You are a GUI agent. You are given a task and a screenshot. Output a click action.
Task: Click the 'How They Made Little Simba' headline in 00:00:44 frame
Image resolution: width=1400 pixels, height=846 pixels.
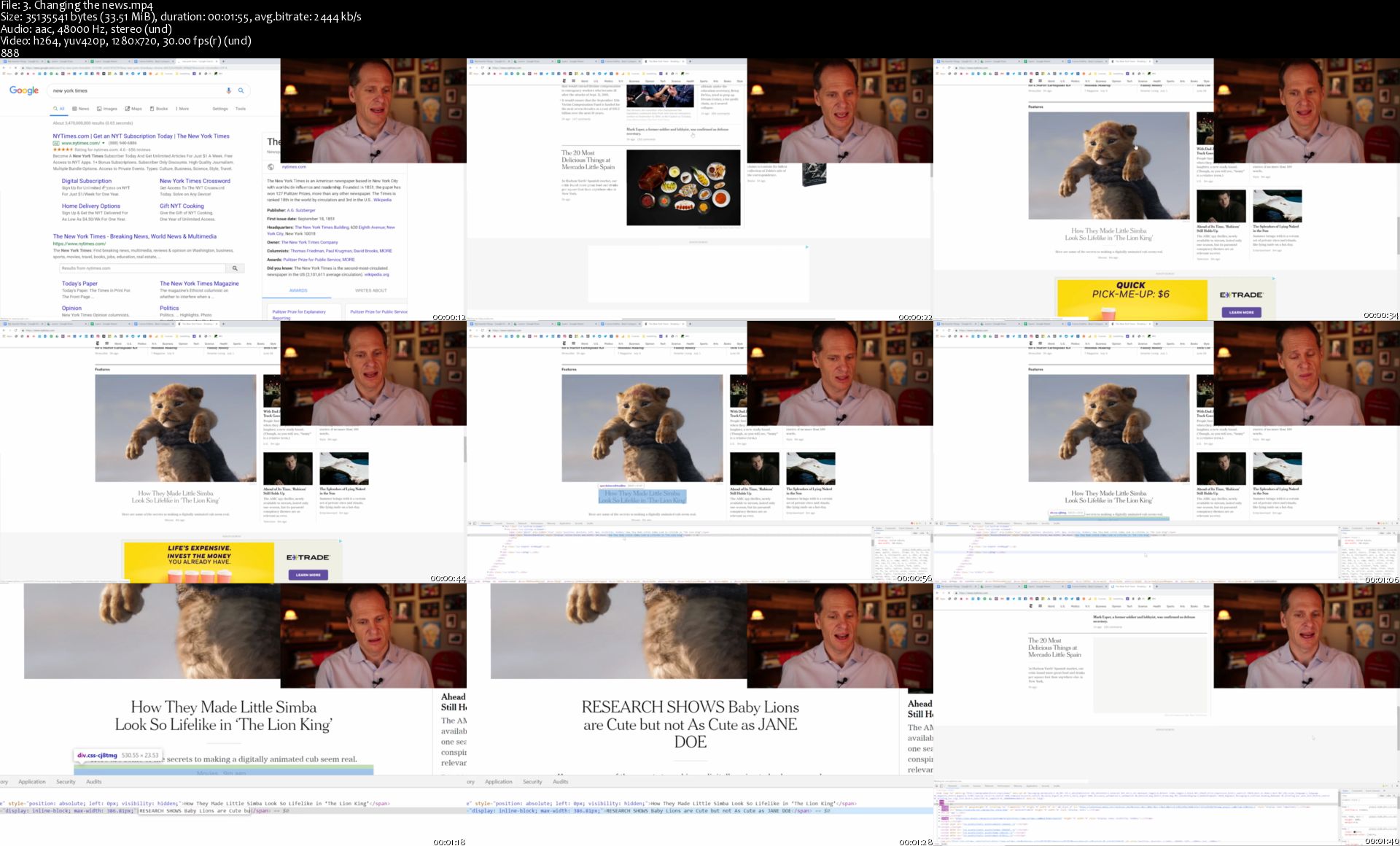[176, 497]
